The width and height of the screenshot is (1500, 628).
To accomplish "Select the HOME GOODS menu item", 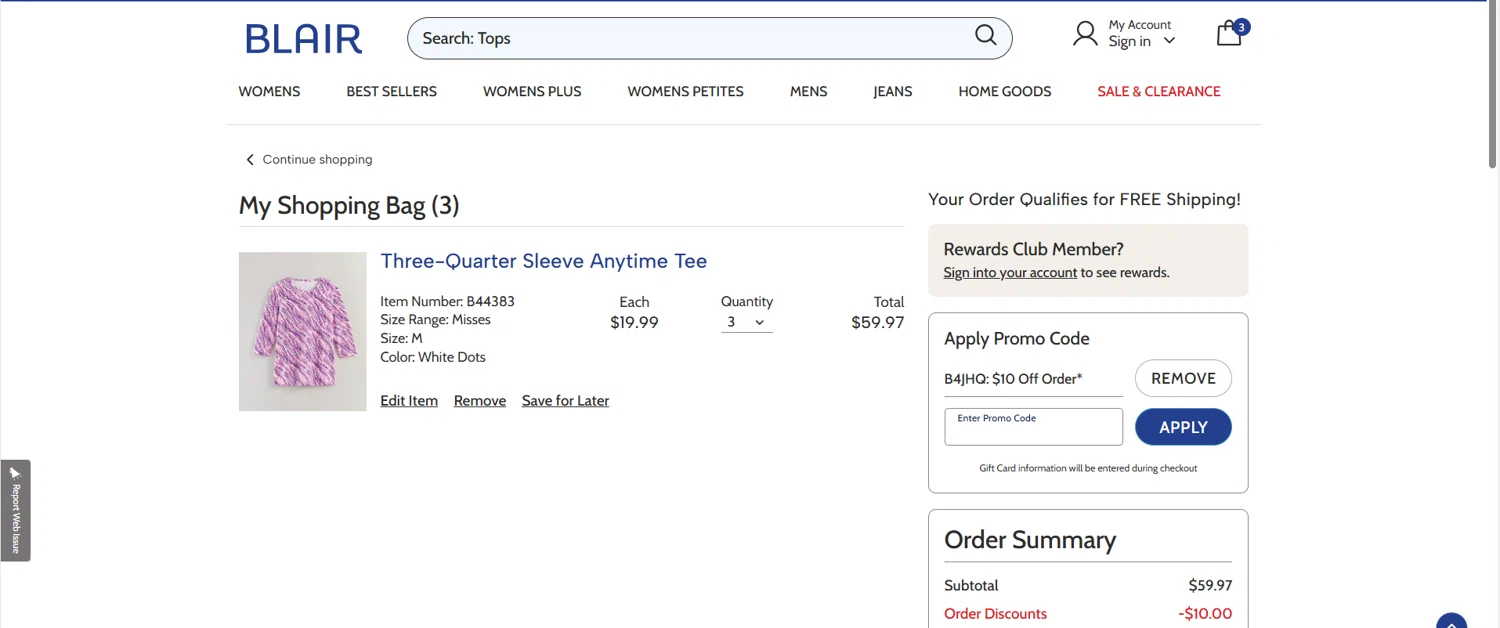I will 1004,91.
